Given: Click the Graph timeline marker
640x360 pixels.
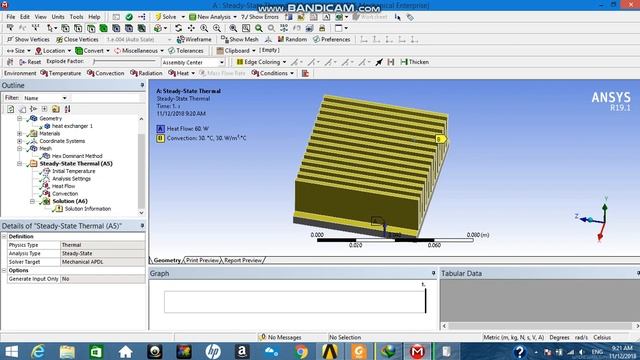Looking at the screenshot, I should [x=425, y=300].
